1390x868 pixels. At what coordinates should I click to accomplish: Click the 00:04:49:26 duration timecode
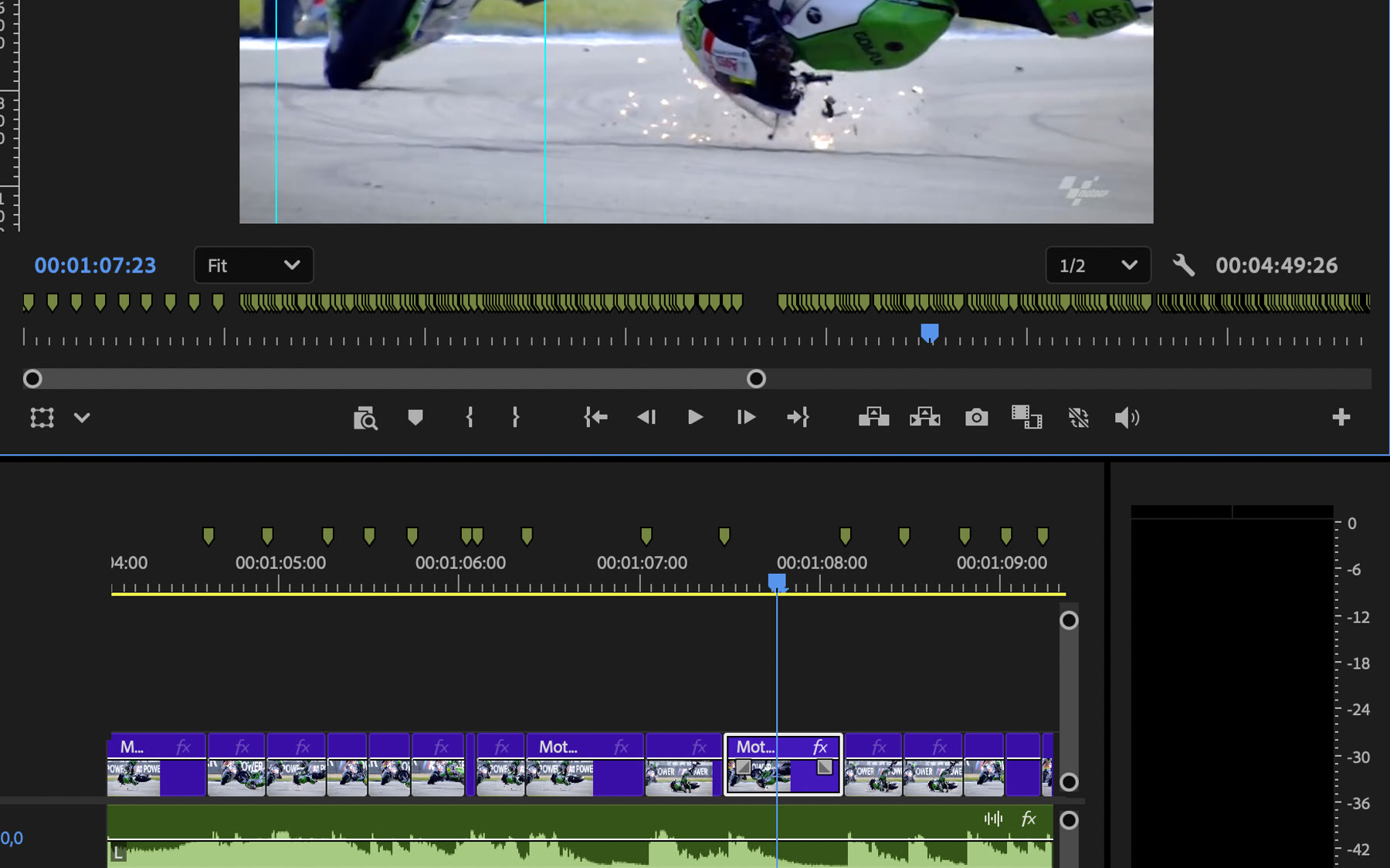coord(1276,266)
